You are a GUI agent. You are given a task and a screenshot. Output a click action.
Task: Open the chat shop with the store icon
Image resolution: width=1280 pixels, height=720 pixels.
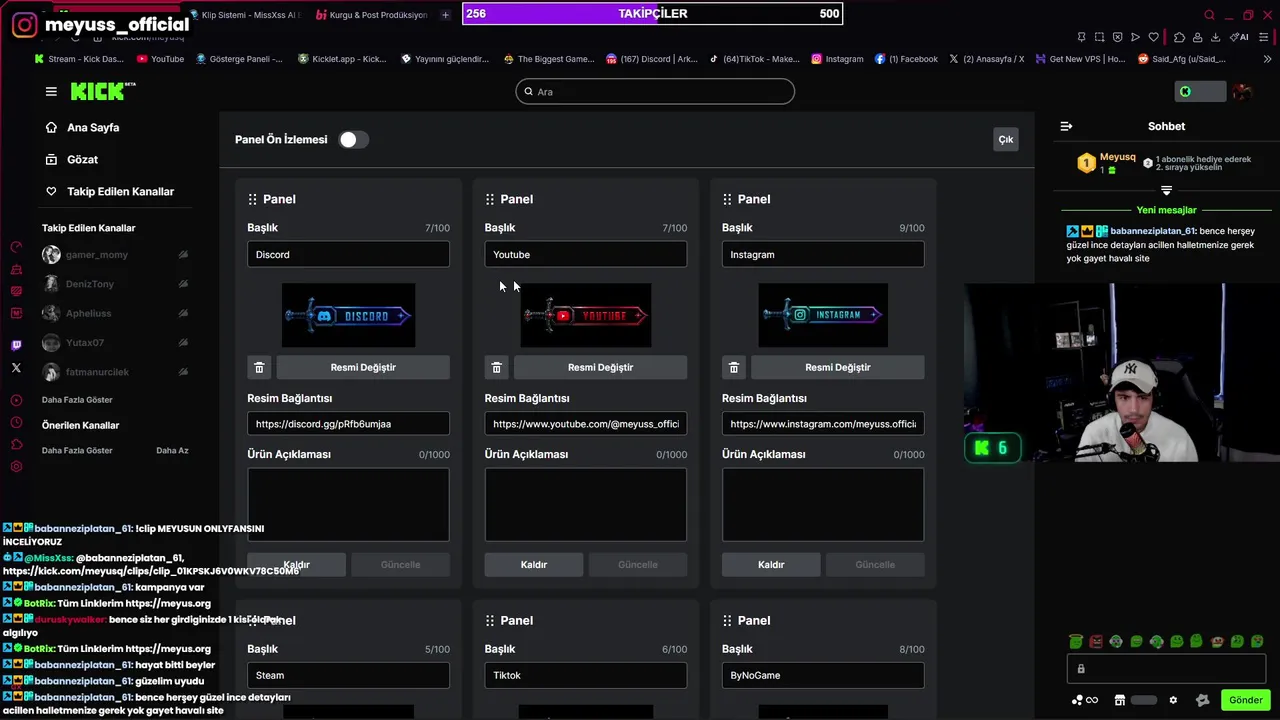pyautogui.click(x=1120, y=700)
